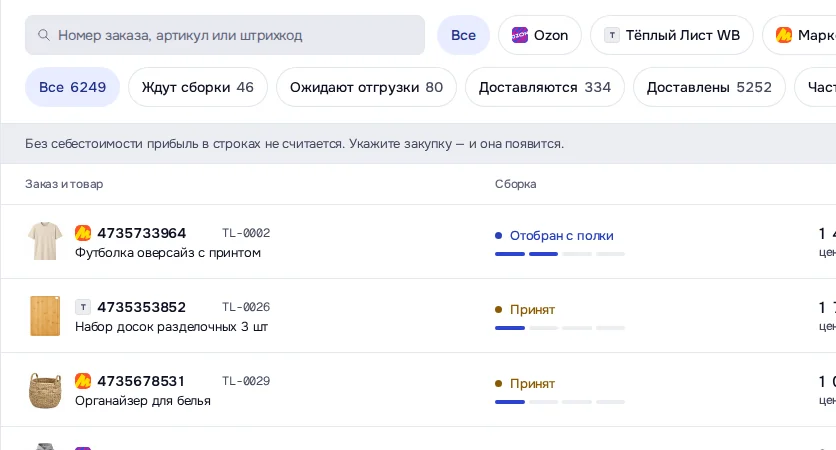Click the Yandex Market logo in top chip

pyautogui.click(x=784, y=35)
